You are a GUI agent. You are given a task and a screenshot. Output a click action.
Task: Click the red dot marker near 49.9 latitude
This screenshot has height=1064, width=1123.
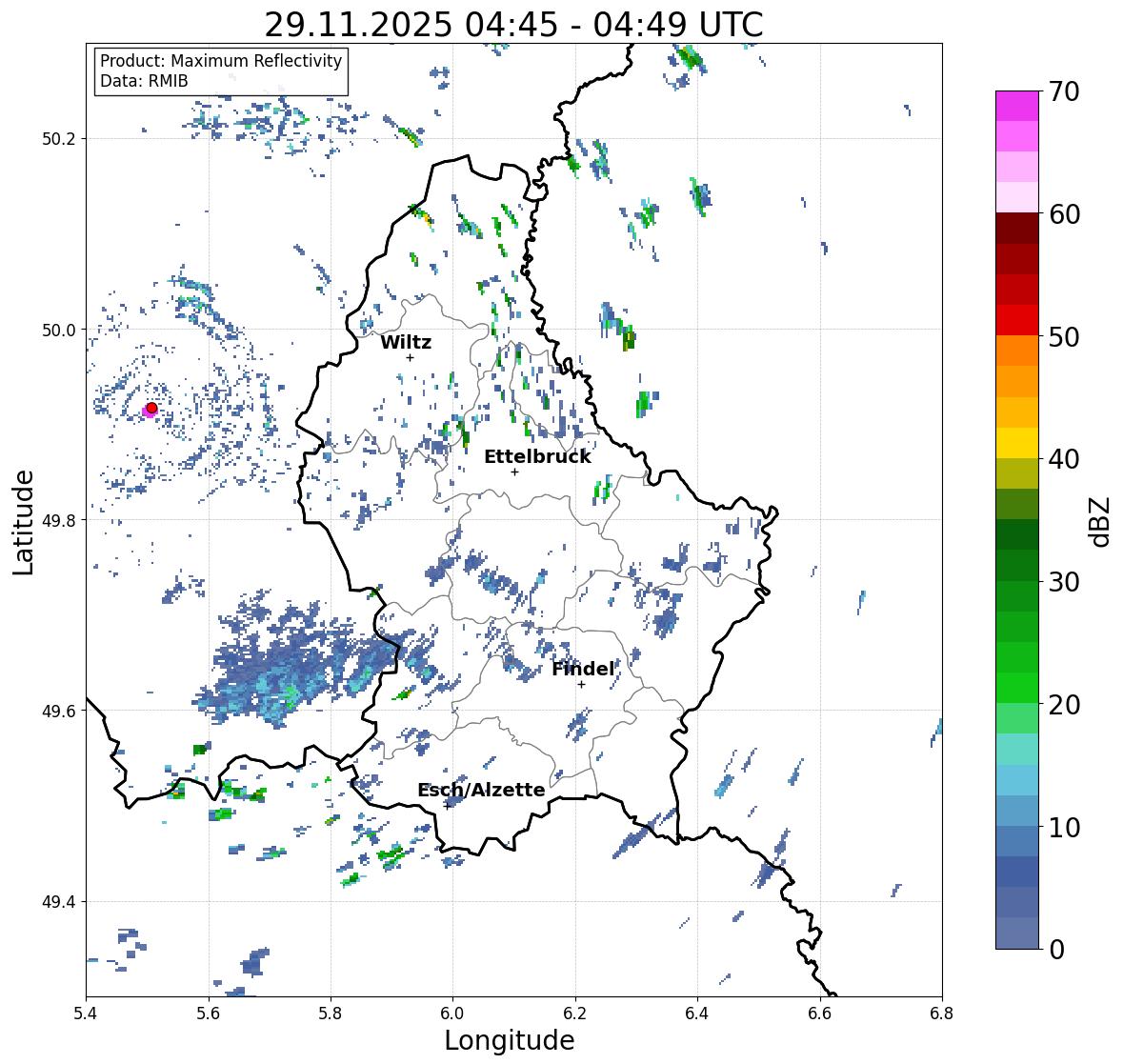point(151,408)
